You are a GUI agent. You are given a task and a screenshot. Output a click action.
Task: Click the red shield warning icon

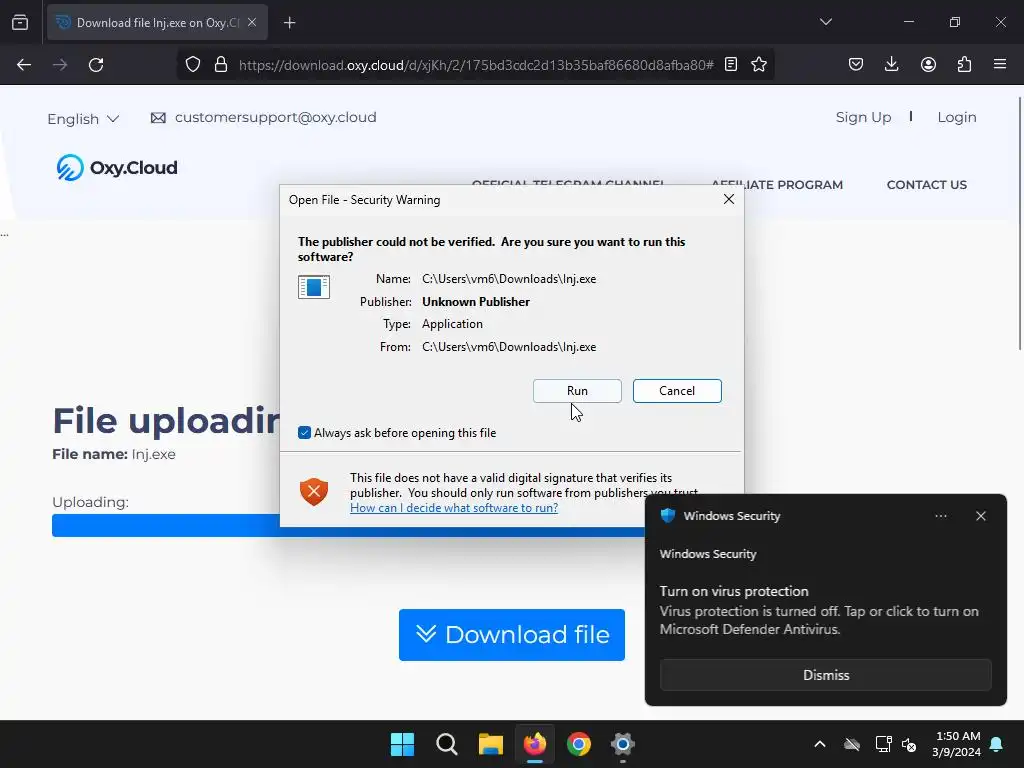click(314, 492)
